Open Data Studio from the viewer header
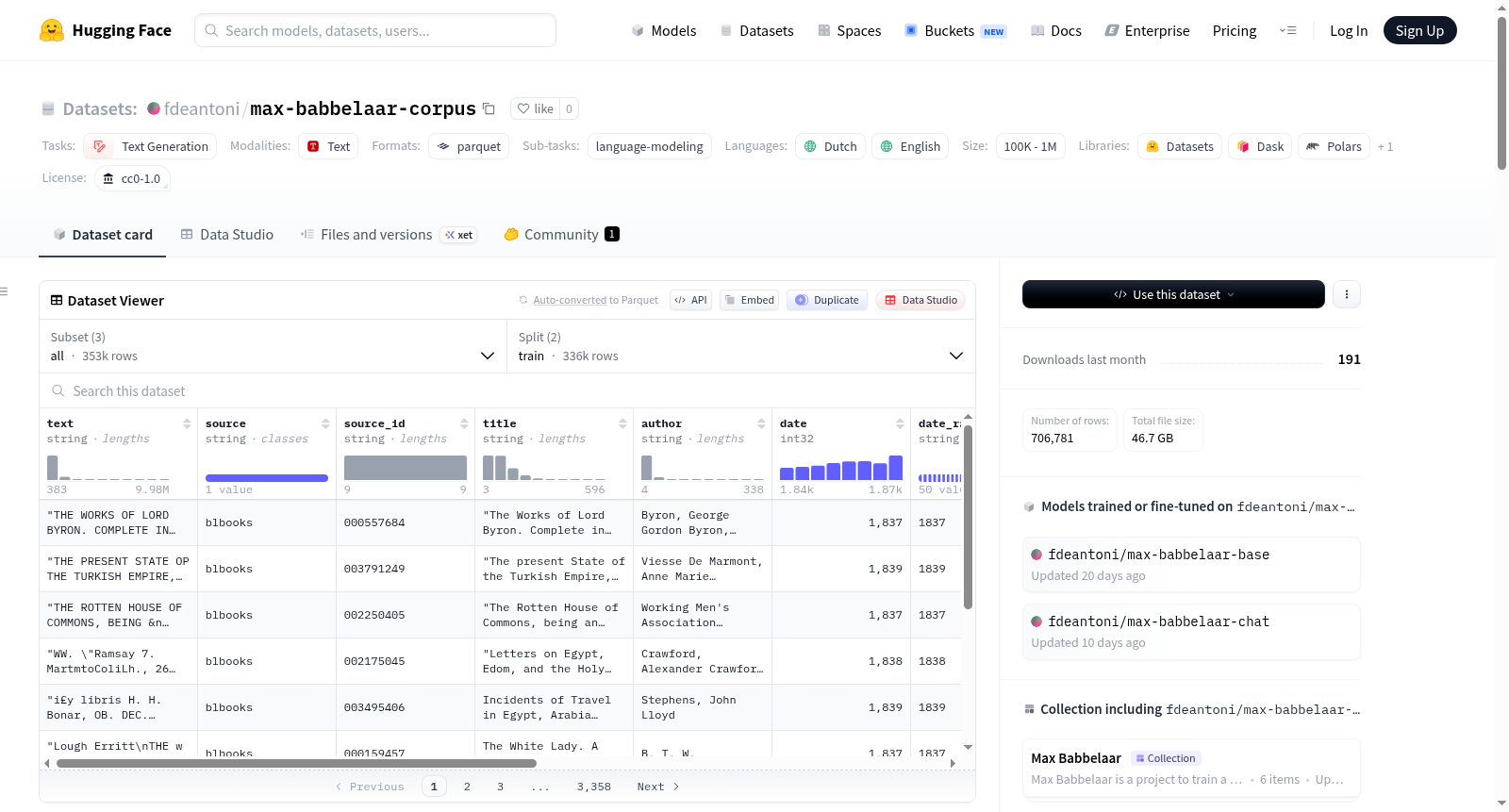 (920, 300)
